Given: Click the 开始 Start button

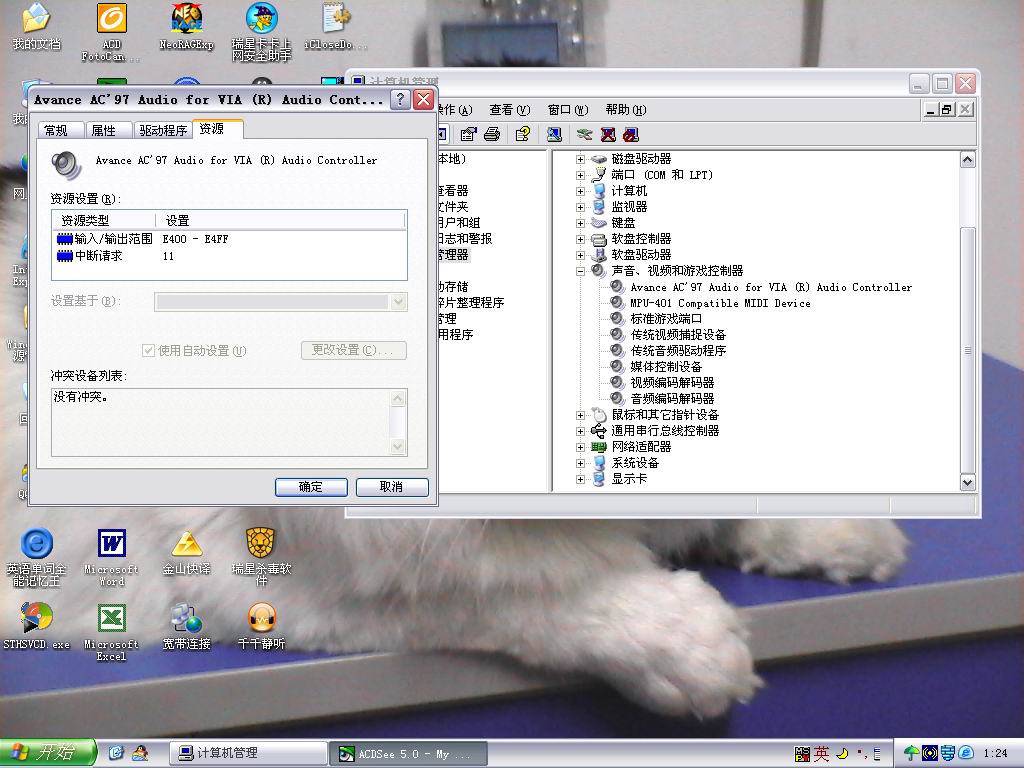Looking at the screenshot, I should coord(48,753).
